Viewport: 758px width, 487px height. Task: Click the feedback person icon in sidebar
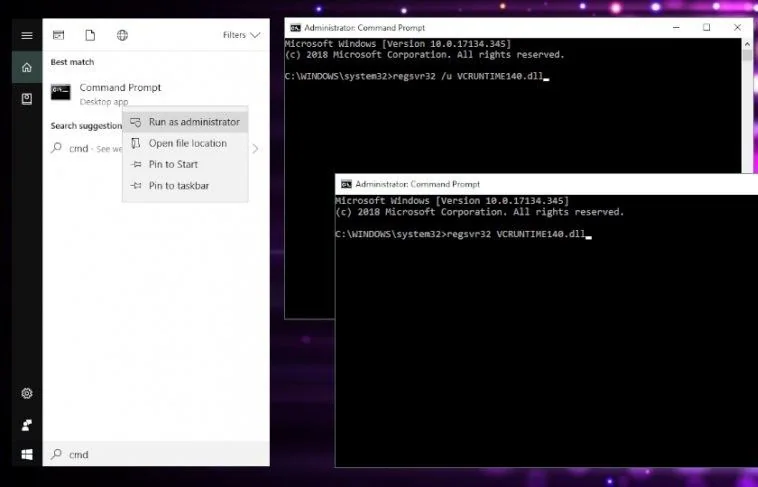(27, 425)
